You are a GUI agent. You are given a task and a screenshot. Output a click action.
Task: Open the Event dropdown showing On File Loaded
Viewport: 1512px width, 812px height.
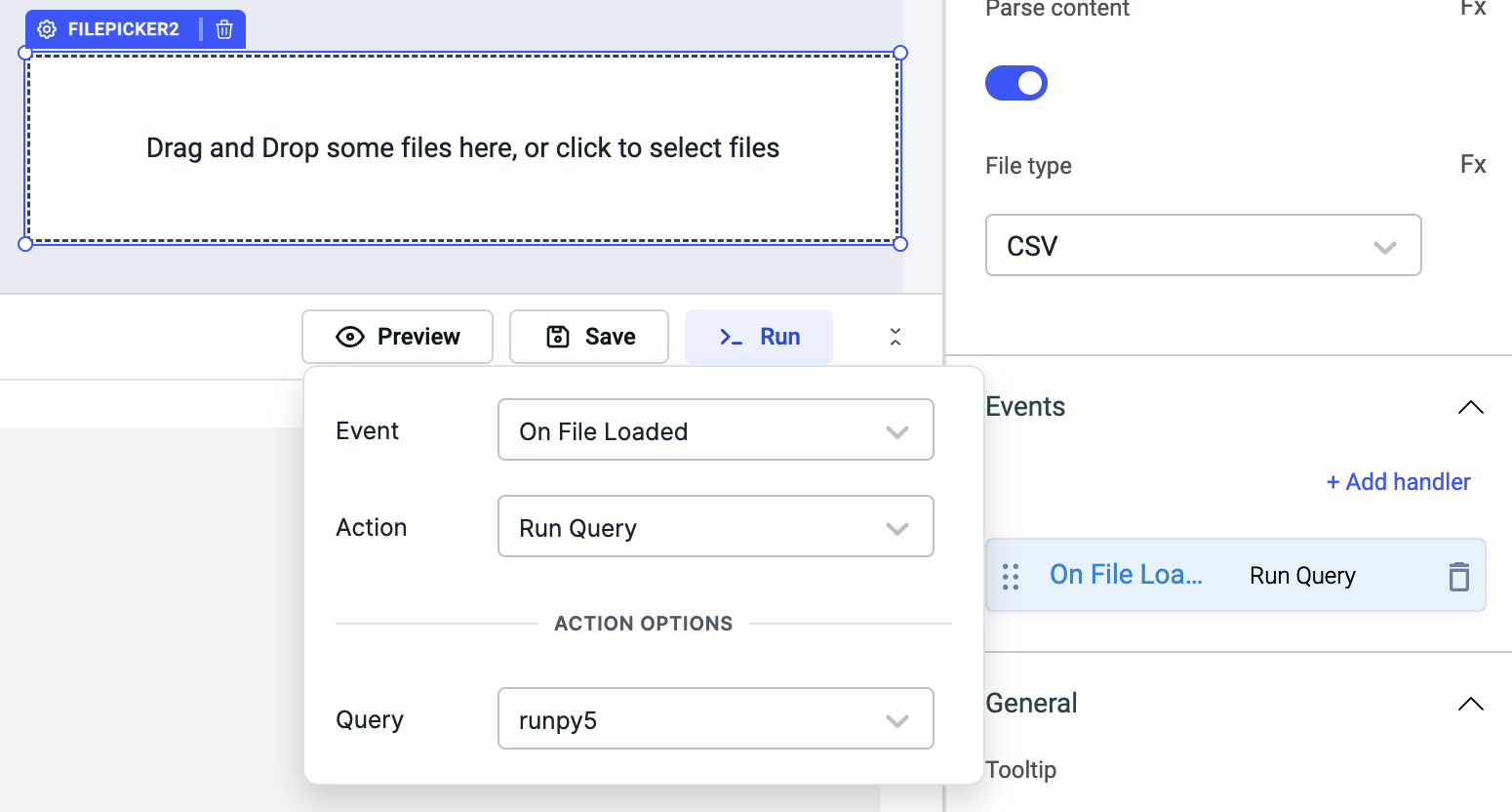point(715,430)
